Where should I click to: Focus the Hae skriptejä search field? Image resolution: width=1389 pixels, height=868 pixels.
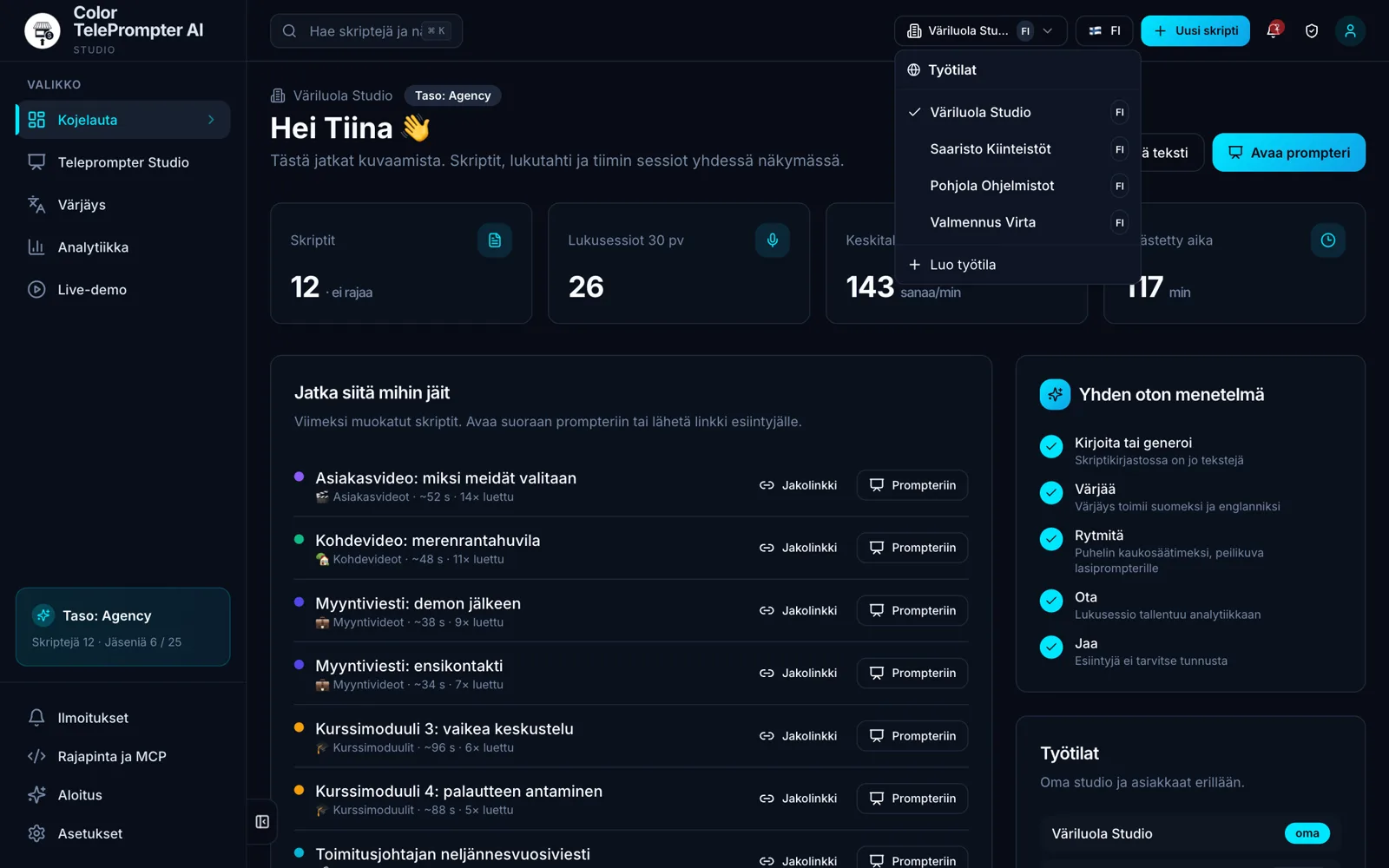(366, 31)
